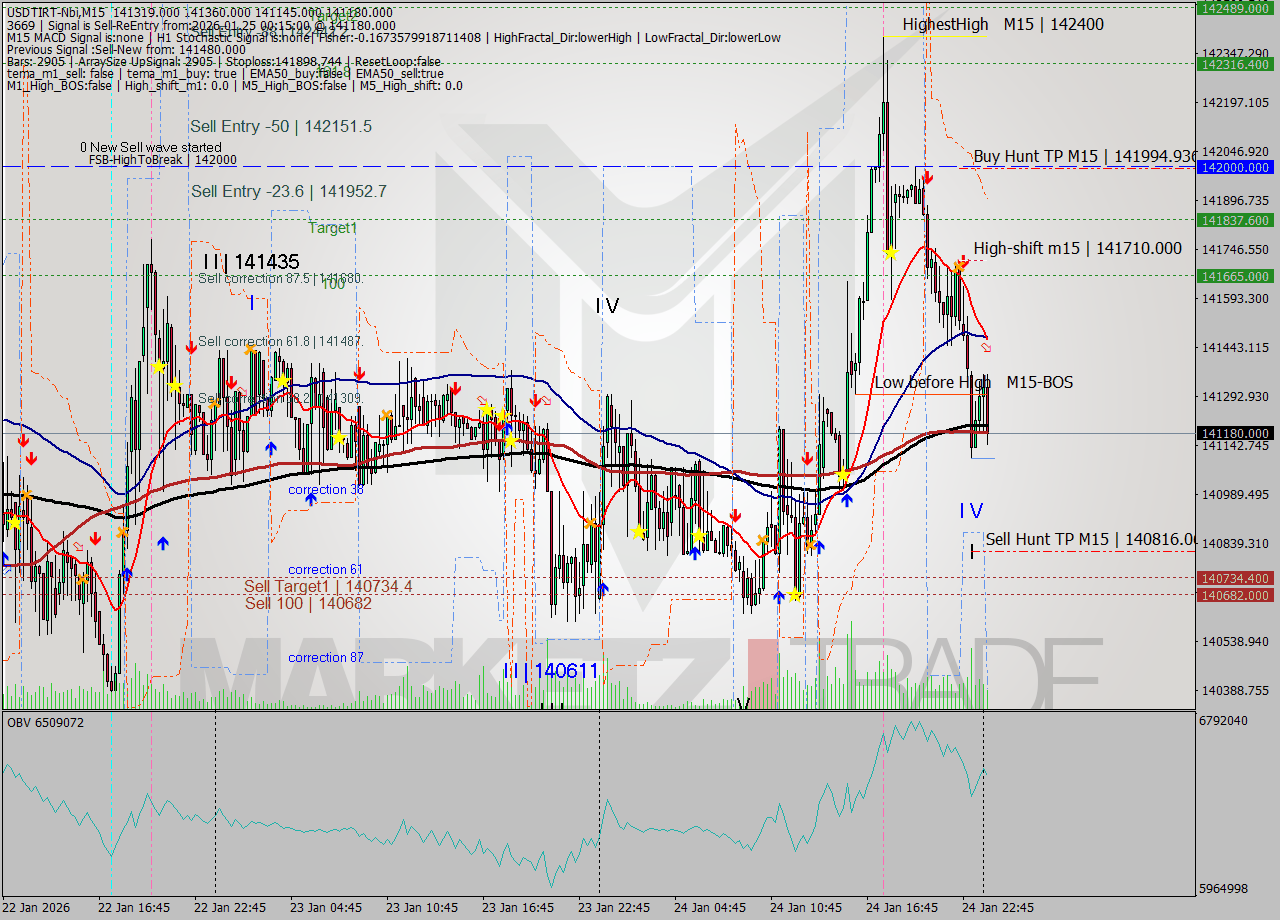This screenshot has width=1280, height=920.
Task: Select the black 141180.000 current price marker
Action: [x=1237, y=434]
